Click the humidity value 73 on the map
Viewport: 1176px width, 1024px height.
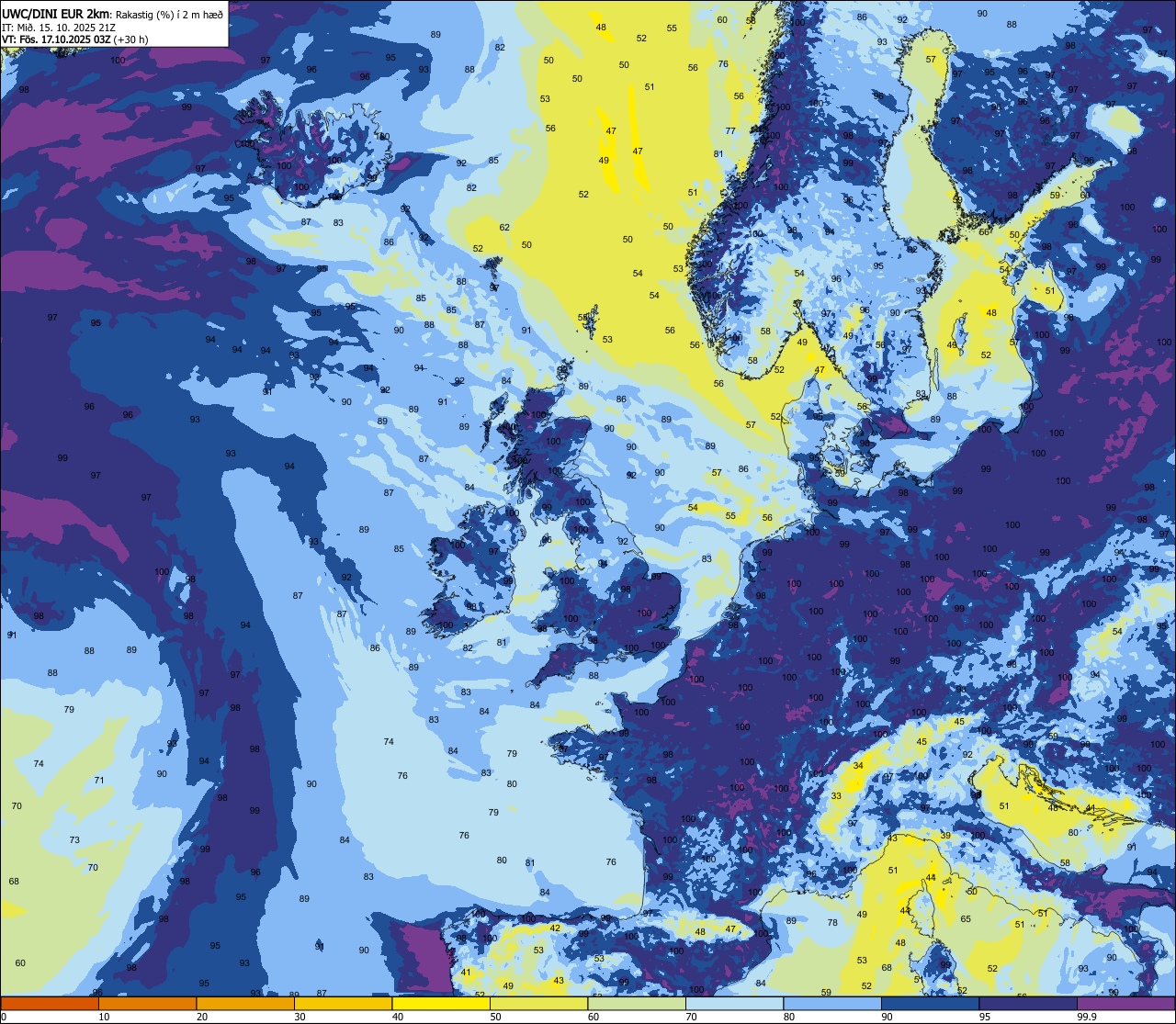(x=74, y=840)
